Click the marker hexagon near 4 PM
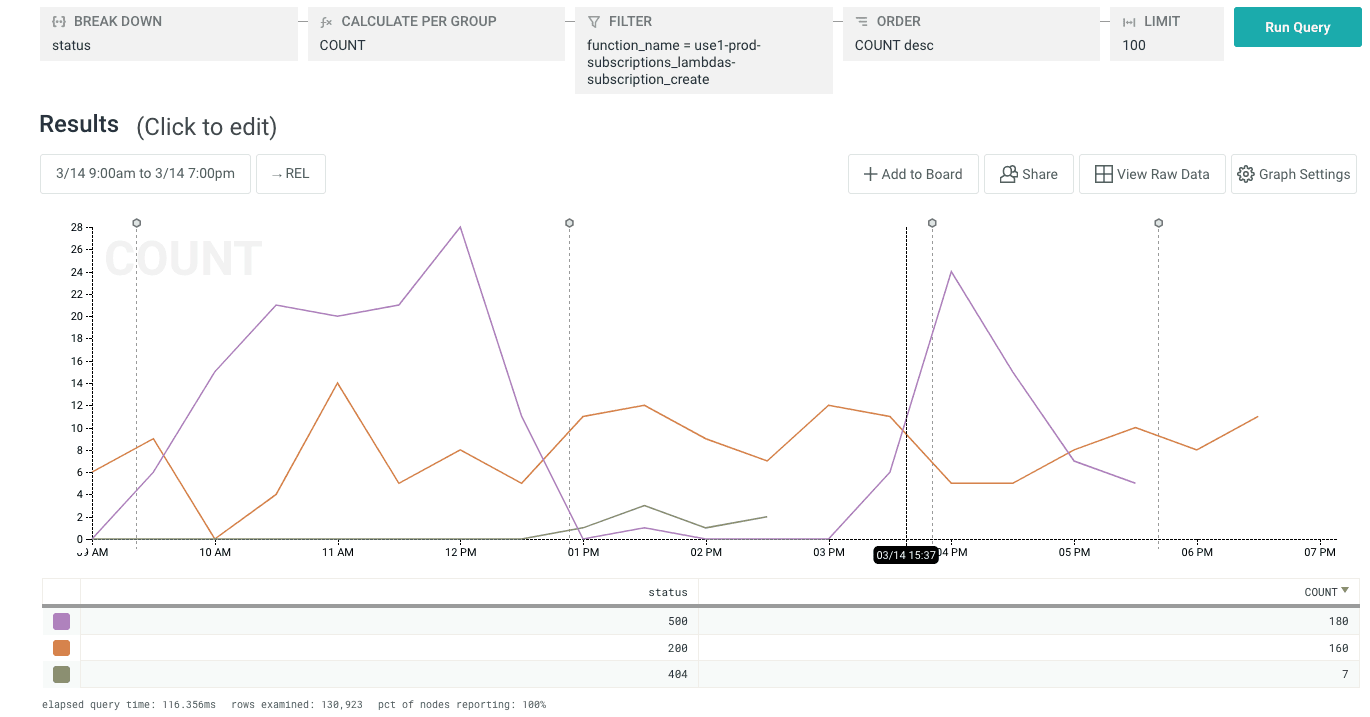 [932, 223]
